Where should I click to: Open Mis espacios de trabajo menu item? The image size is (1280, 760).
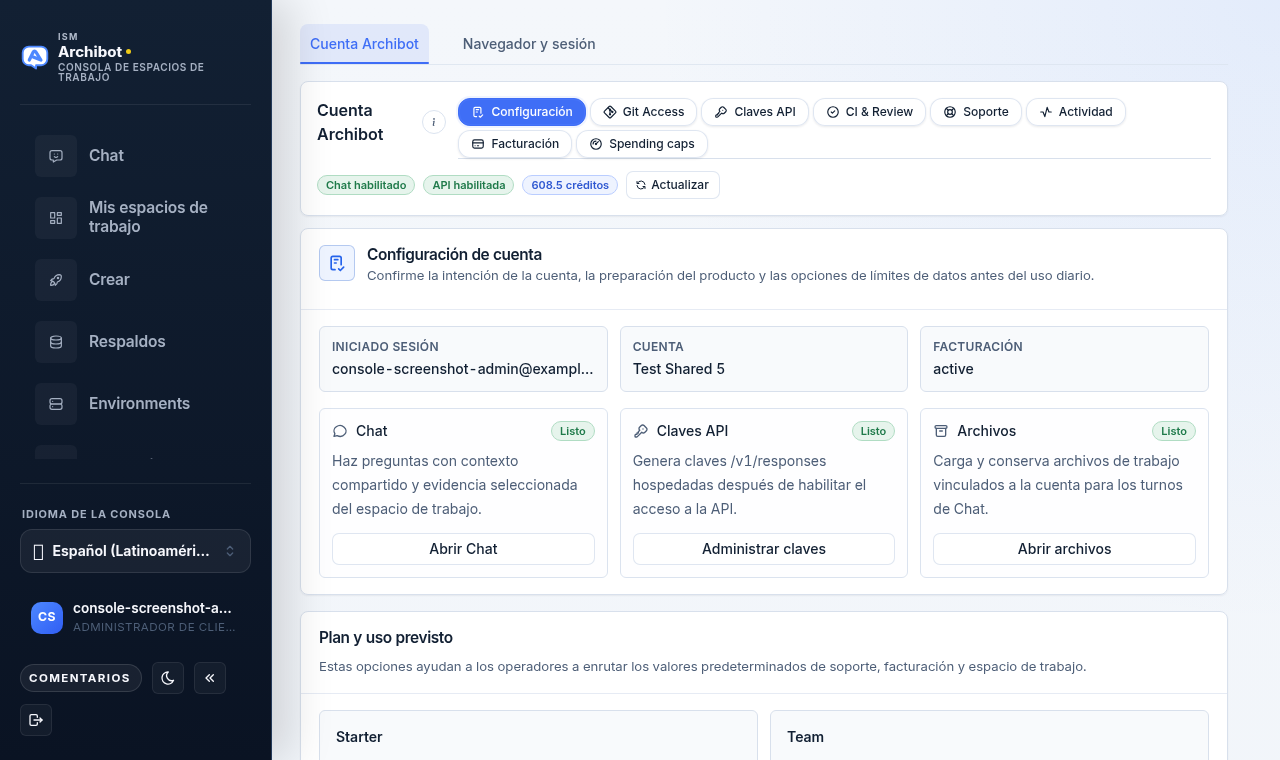click(135, 218)
